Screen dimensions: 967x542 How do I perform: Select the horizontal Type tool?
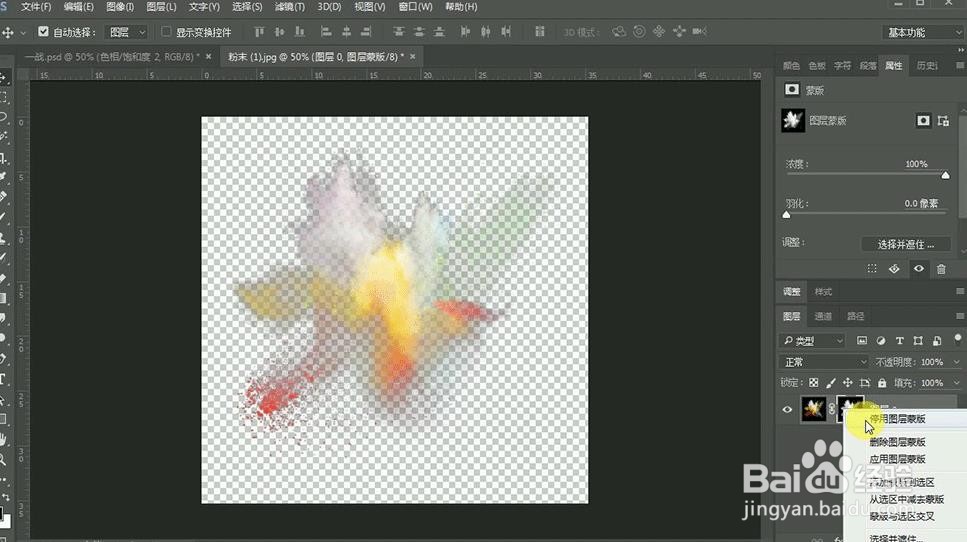[x=4, y=379]
